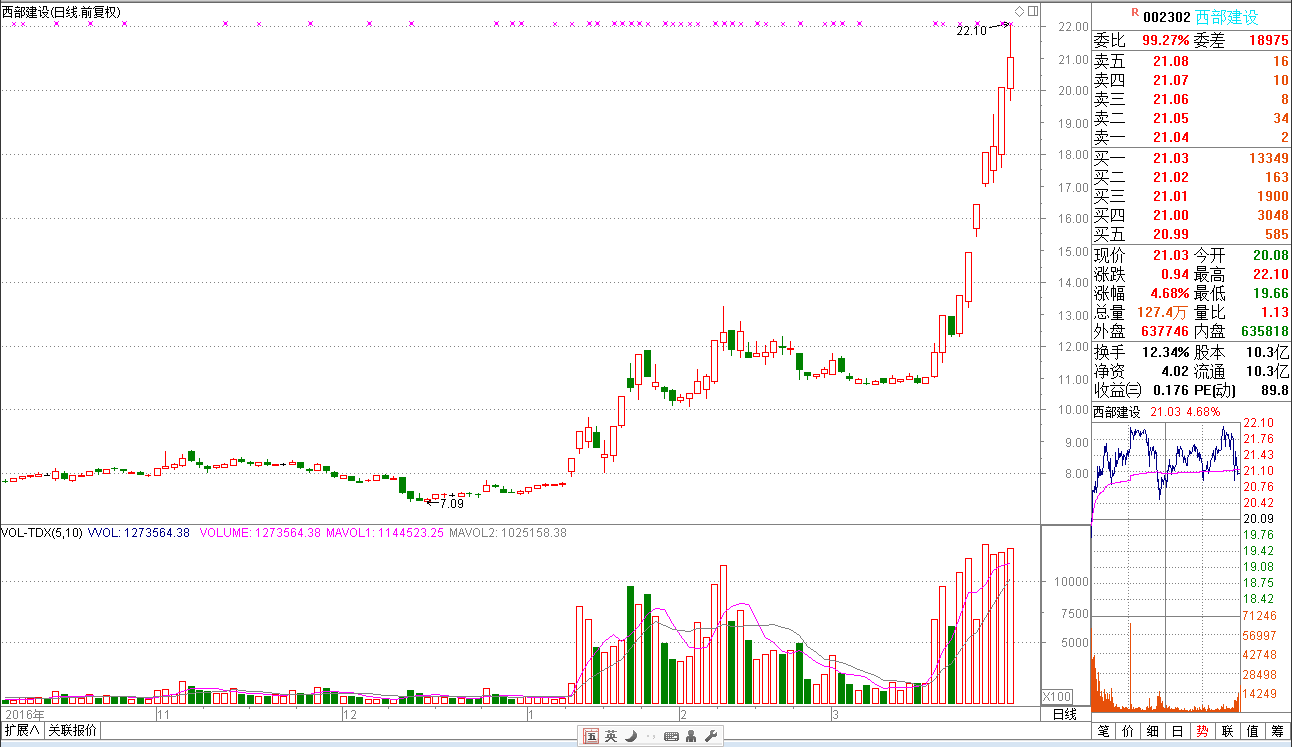Open the 扩展∧ panel
Screen dimensions: 1292x747
point(21,731)
